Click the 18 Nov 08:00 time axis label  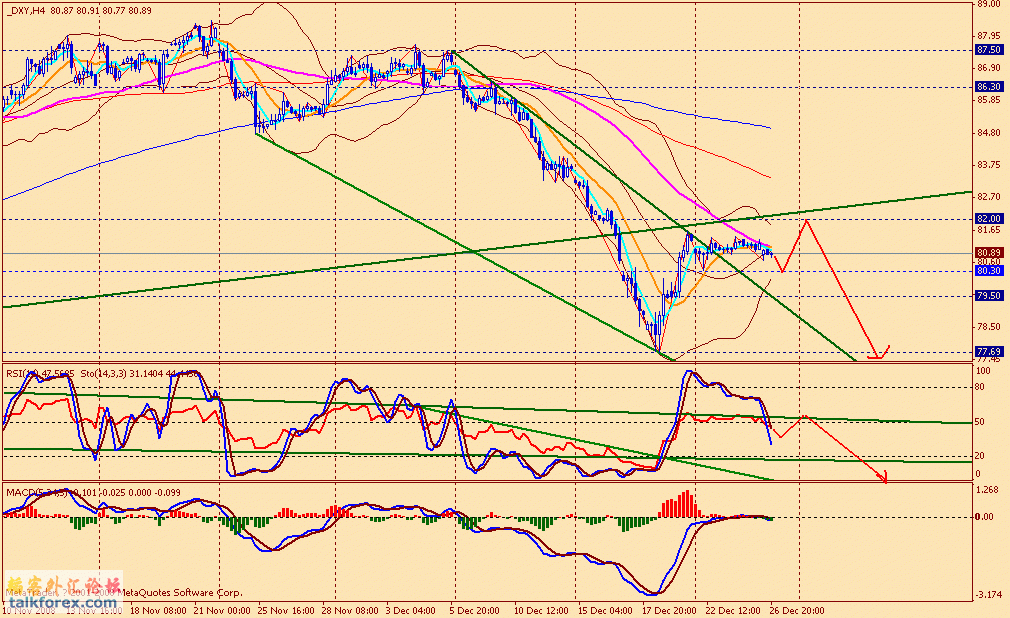158,610
